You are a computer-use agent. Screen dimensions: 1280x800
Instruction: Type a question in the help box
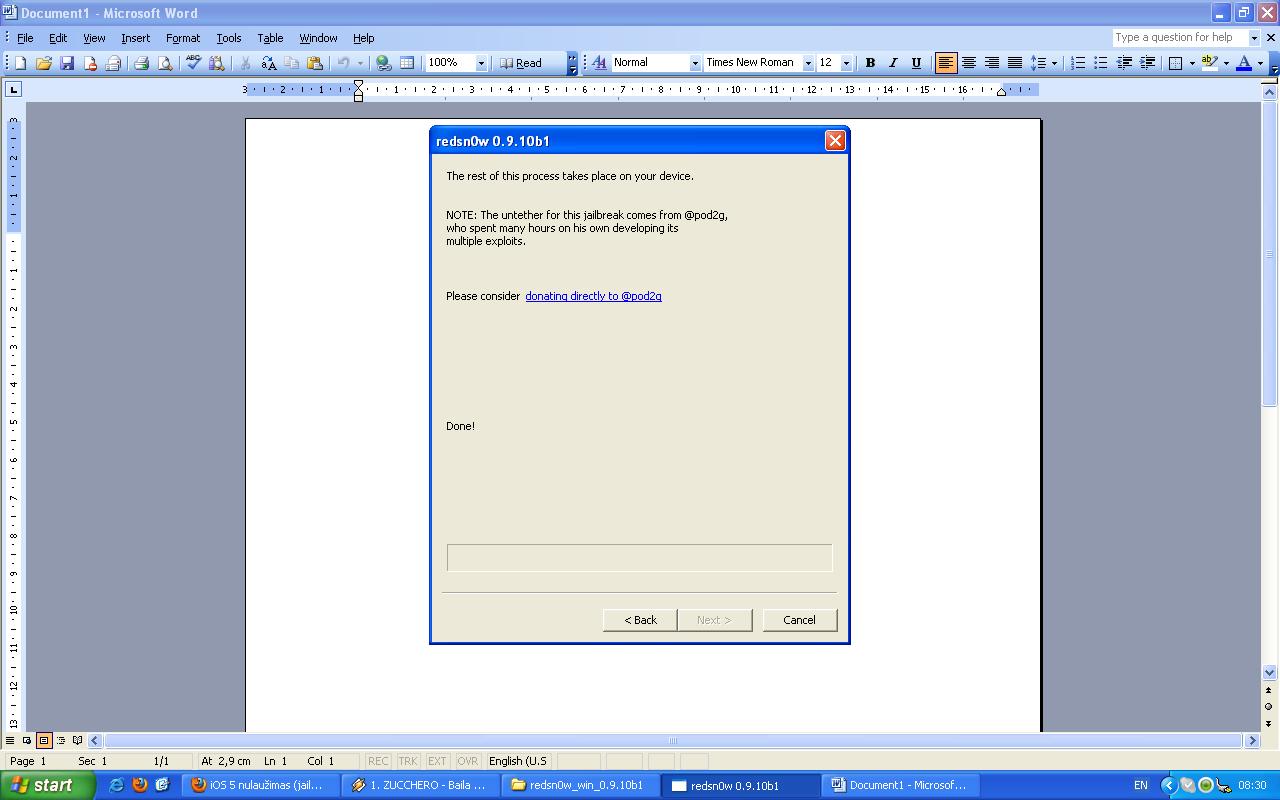coord(1180,38)
